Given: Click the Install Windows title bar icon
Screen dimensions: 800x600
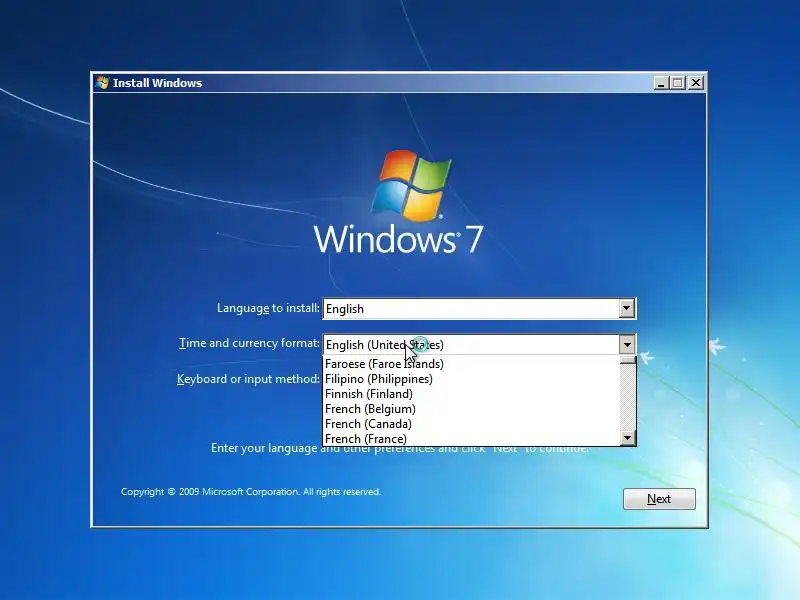Looking at the screenshot, I should coord(103,83).
